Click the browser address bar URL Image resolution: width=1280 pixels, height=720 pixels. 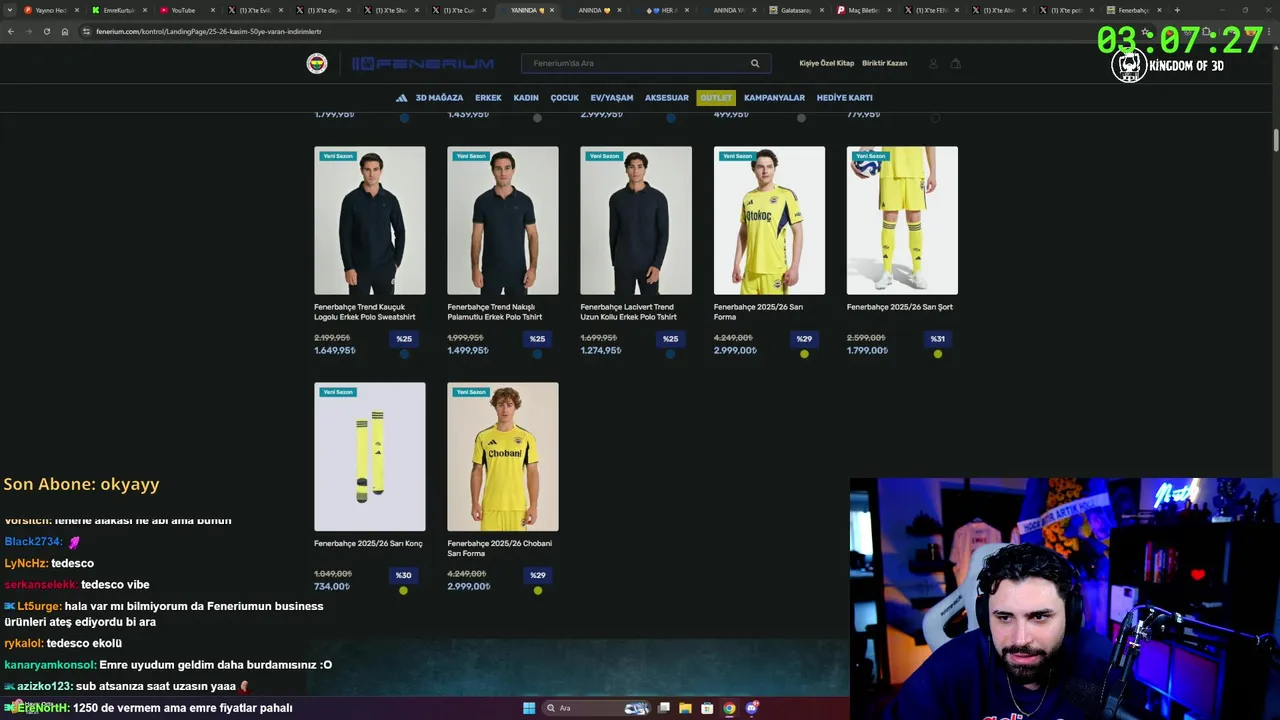(x=208, y=31)
